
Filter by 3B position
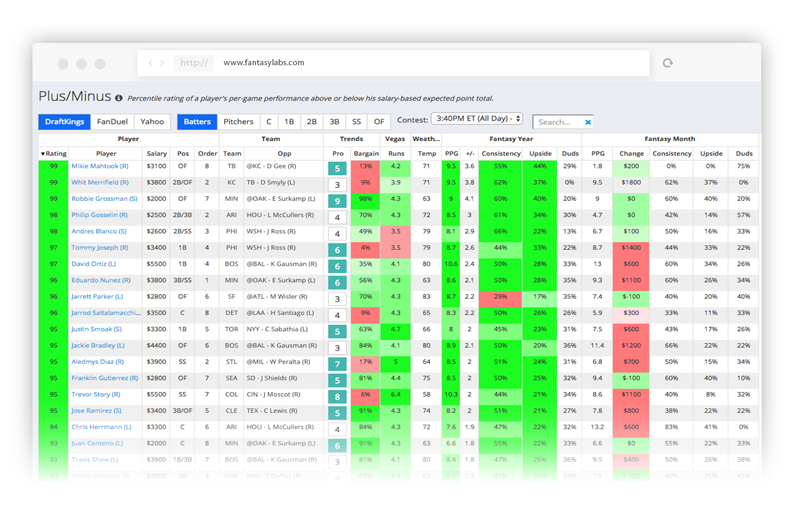coord(334,121)
